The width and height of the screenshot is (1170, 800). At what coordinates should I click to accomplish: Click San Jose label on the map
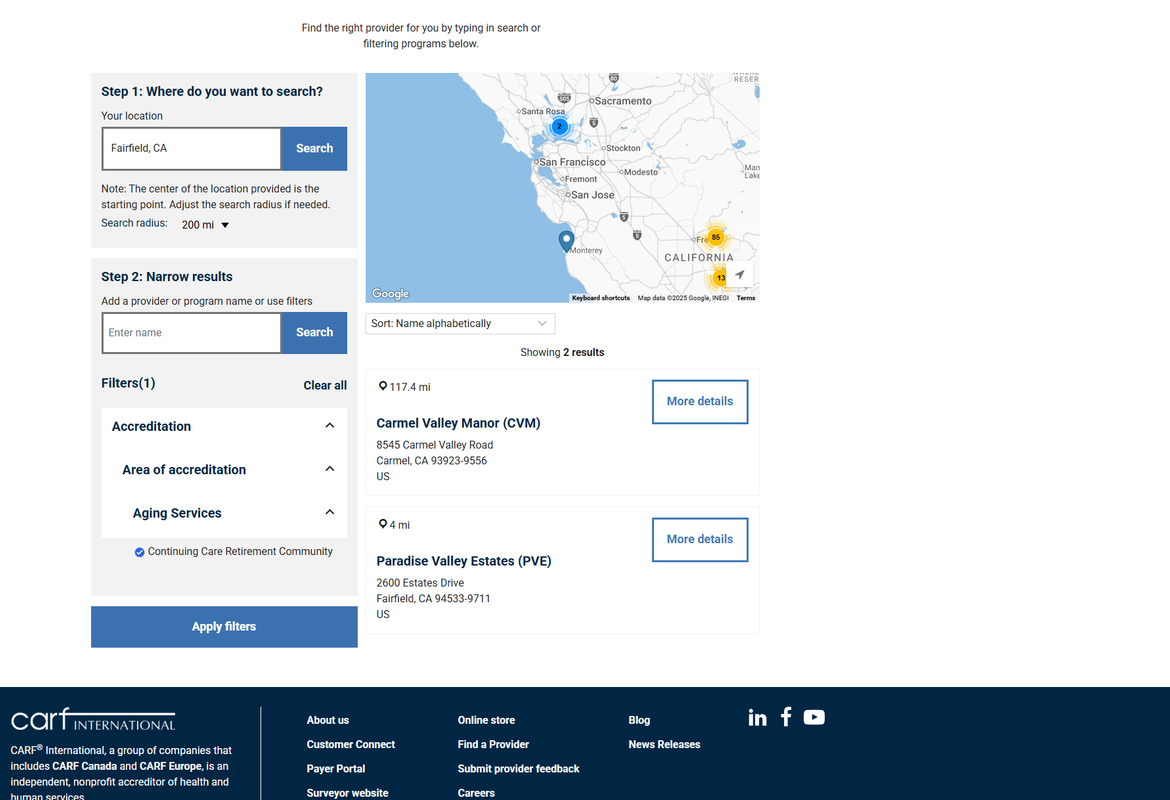592,195
